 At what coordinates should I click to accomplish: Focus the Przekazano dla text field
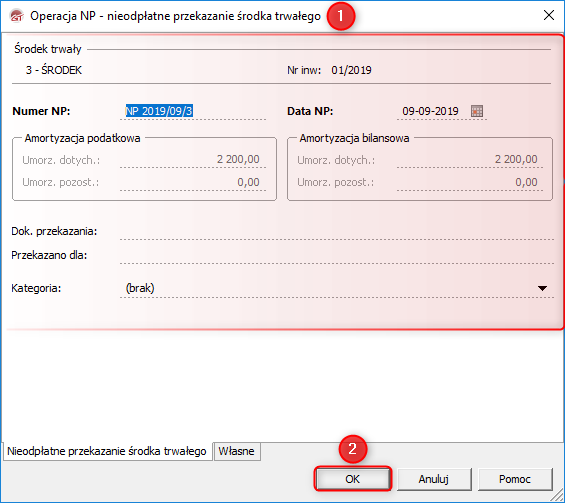tap(337, 255)
